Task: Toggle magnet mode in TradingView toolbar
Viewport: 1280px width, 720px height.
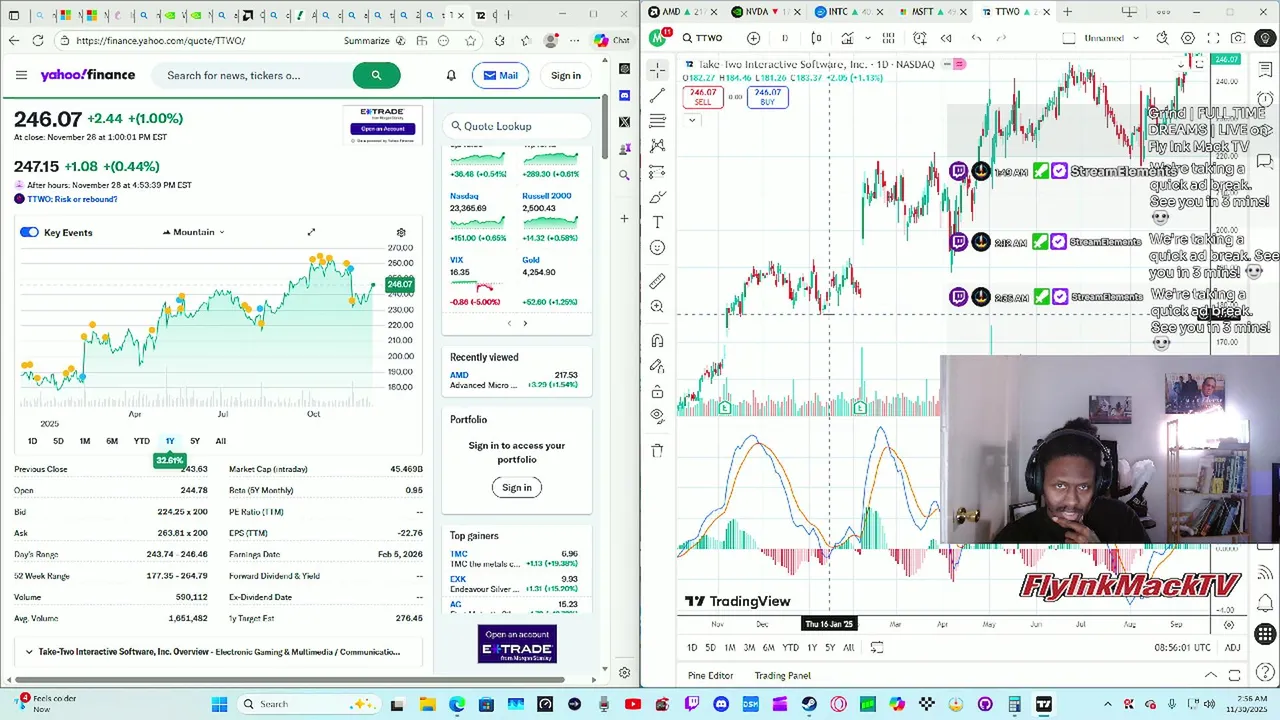Action: pyautogui.click(x=657, y=341)
